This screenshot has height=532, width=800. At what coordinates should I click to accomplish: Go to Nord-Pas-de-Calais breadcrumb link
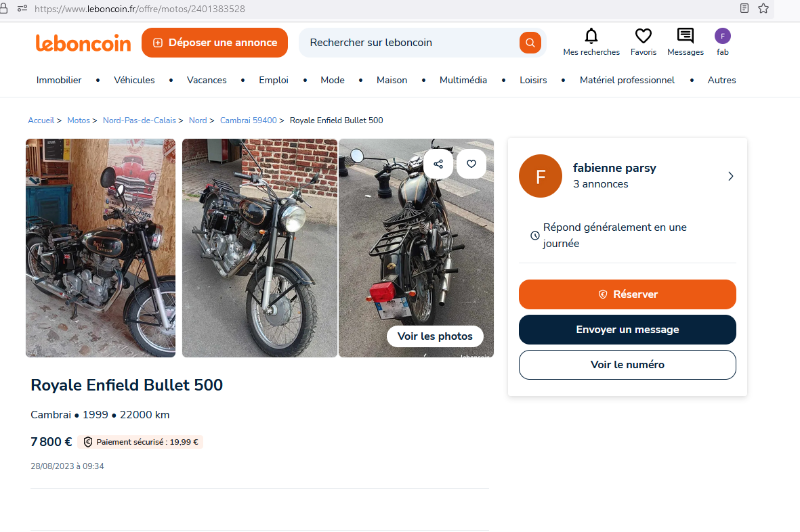(139, 120)
